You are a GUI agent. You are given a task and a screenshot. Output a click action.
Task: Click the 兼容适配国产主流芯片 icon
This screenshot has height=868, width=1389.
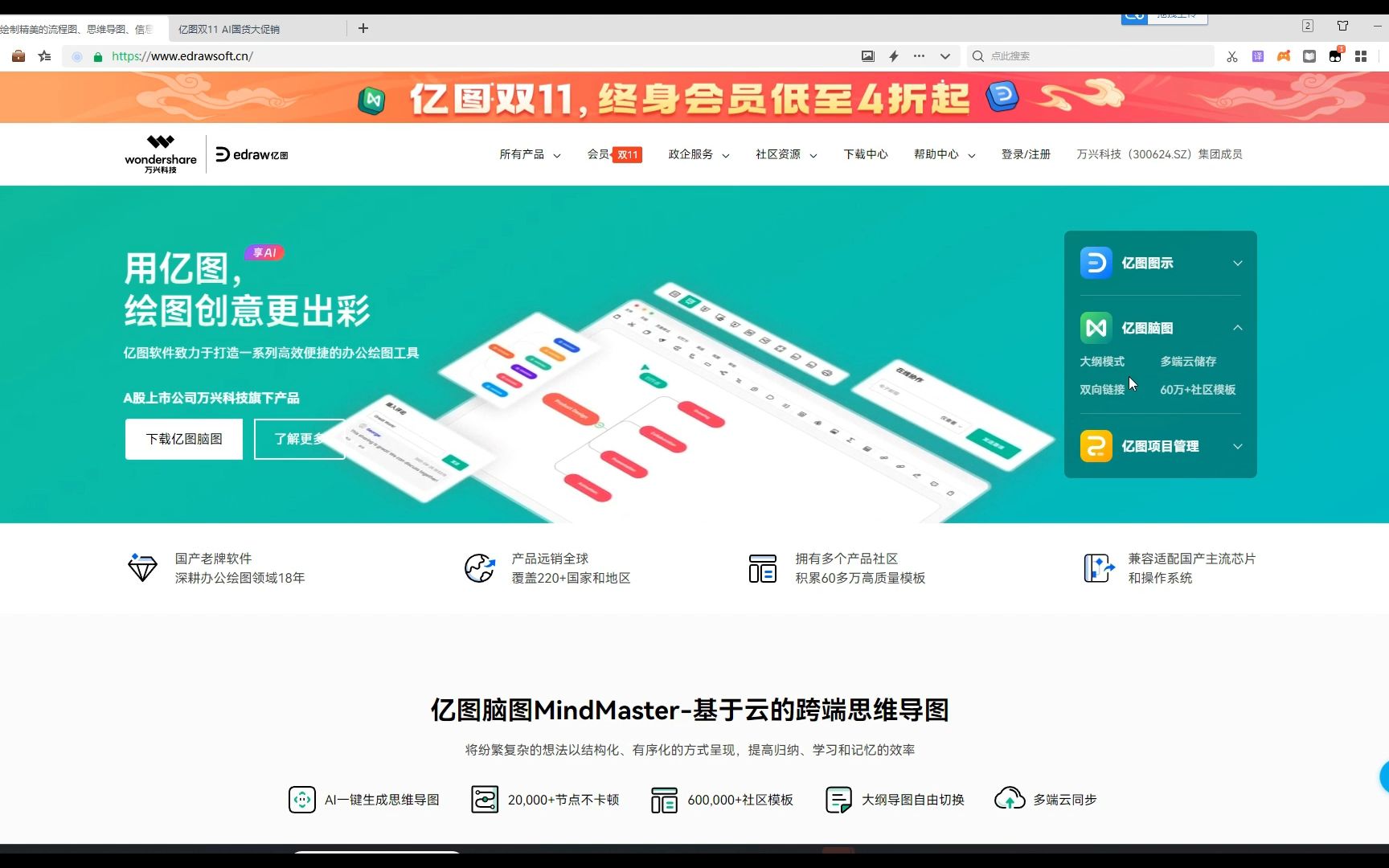(x=1099, y=568)
